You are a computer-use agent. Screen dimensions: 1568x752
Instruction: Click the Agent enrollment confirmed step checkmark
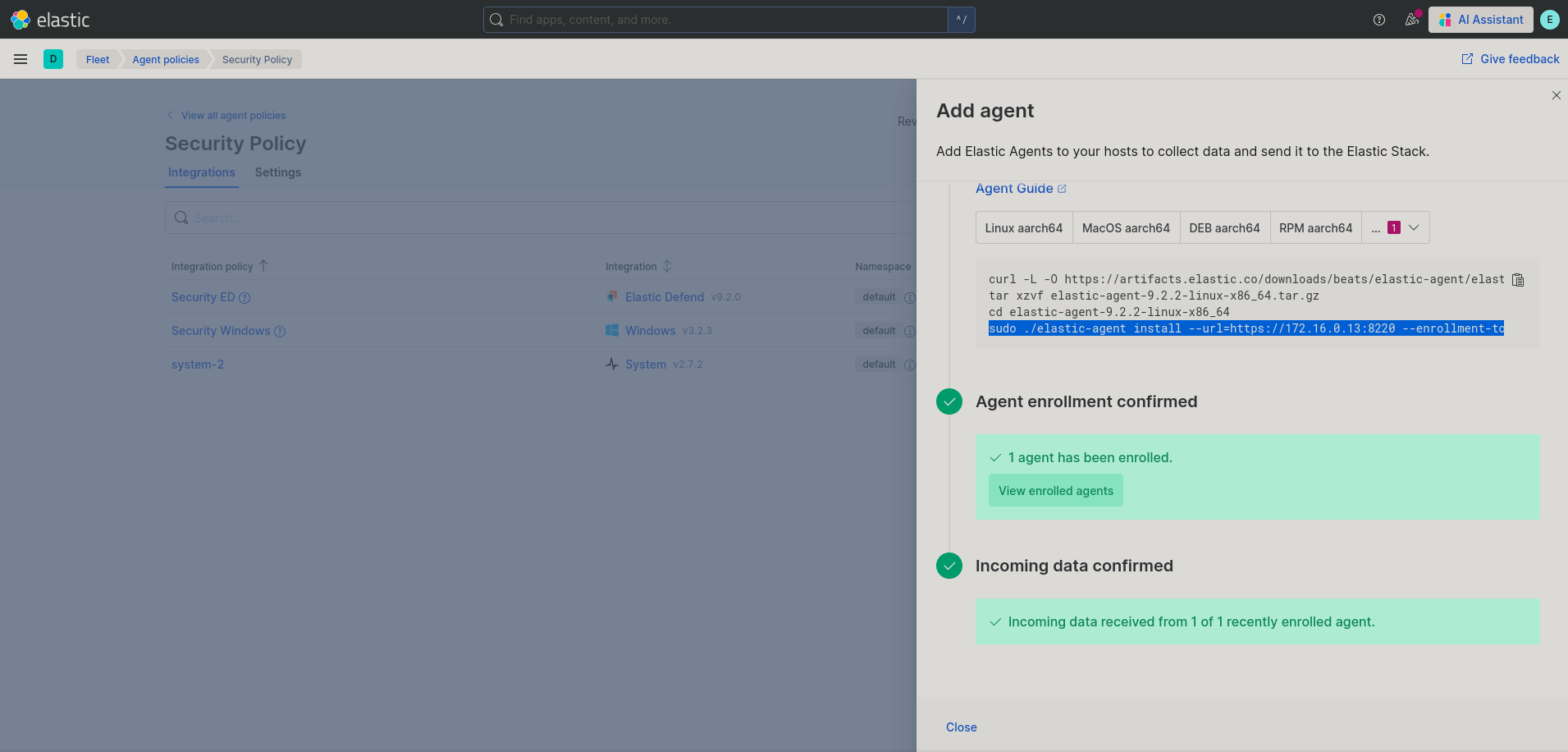(949, 401)
